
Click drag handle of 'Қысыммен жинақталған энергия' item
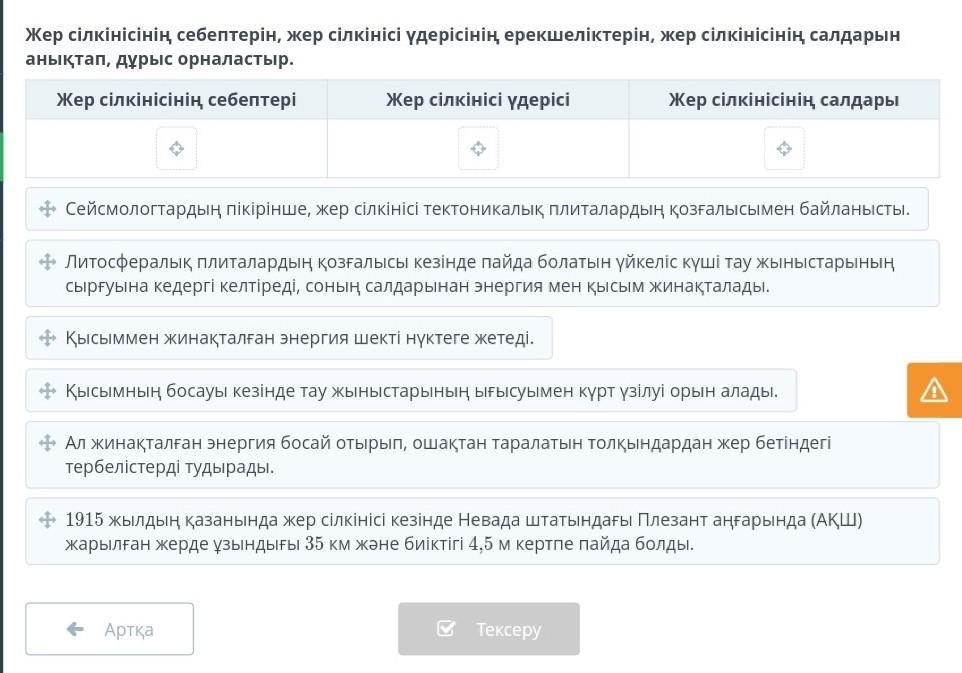tap(47, 337)
